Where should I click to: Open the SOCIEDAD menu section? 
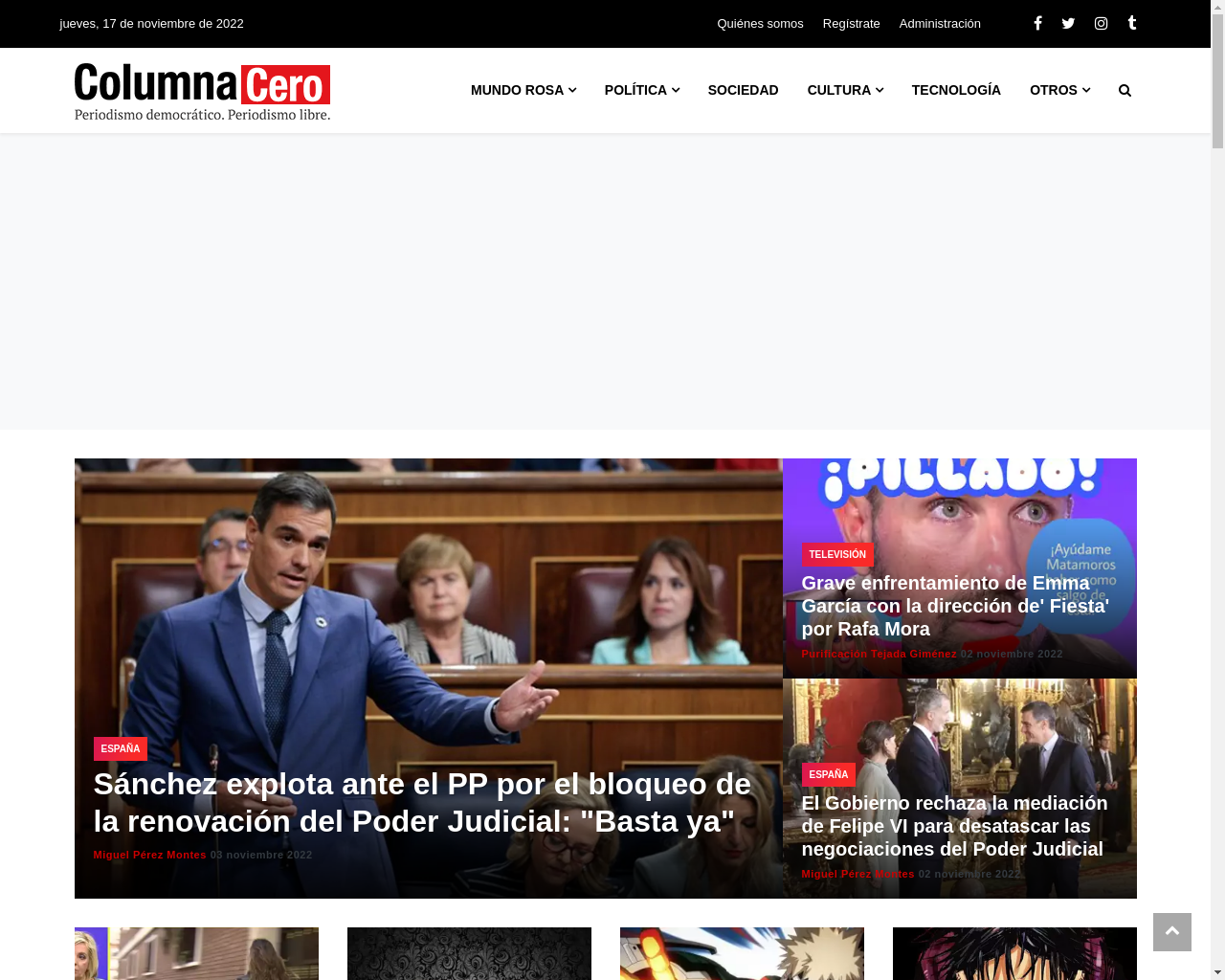point(744,90)
